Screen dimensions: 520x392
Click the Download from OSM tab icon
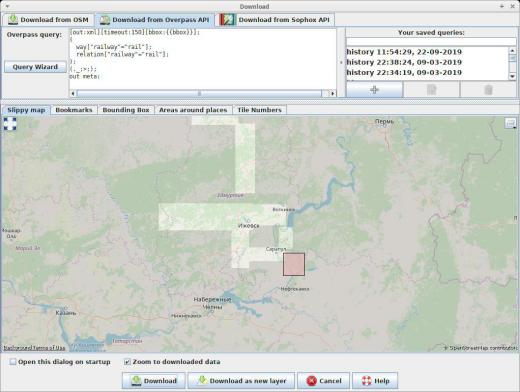point(13,20)
